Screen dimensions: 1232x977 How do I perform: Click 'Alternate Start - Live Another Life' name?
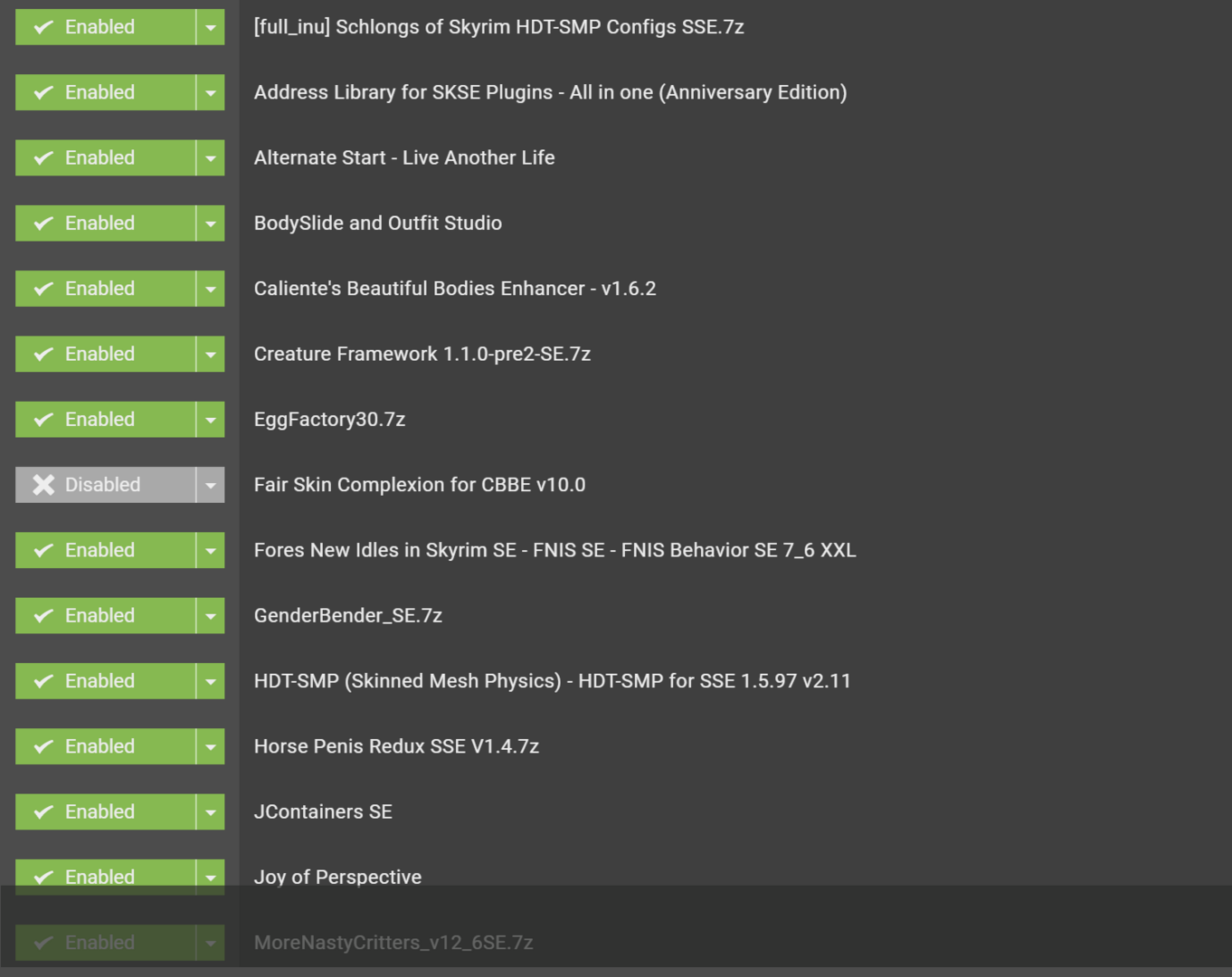click(404, 157)
